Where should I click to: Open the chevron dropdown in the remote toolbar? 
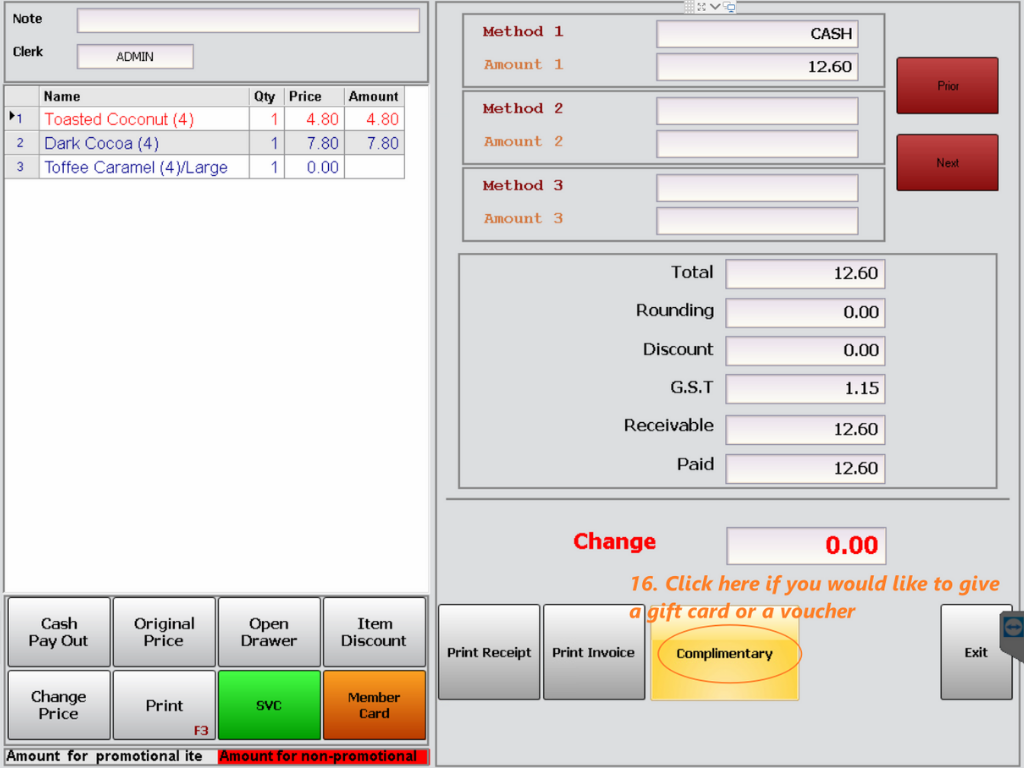(715, 7)
